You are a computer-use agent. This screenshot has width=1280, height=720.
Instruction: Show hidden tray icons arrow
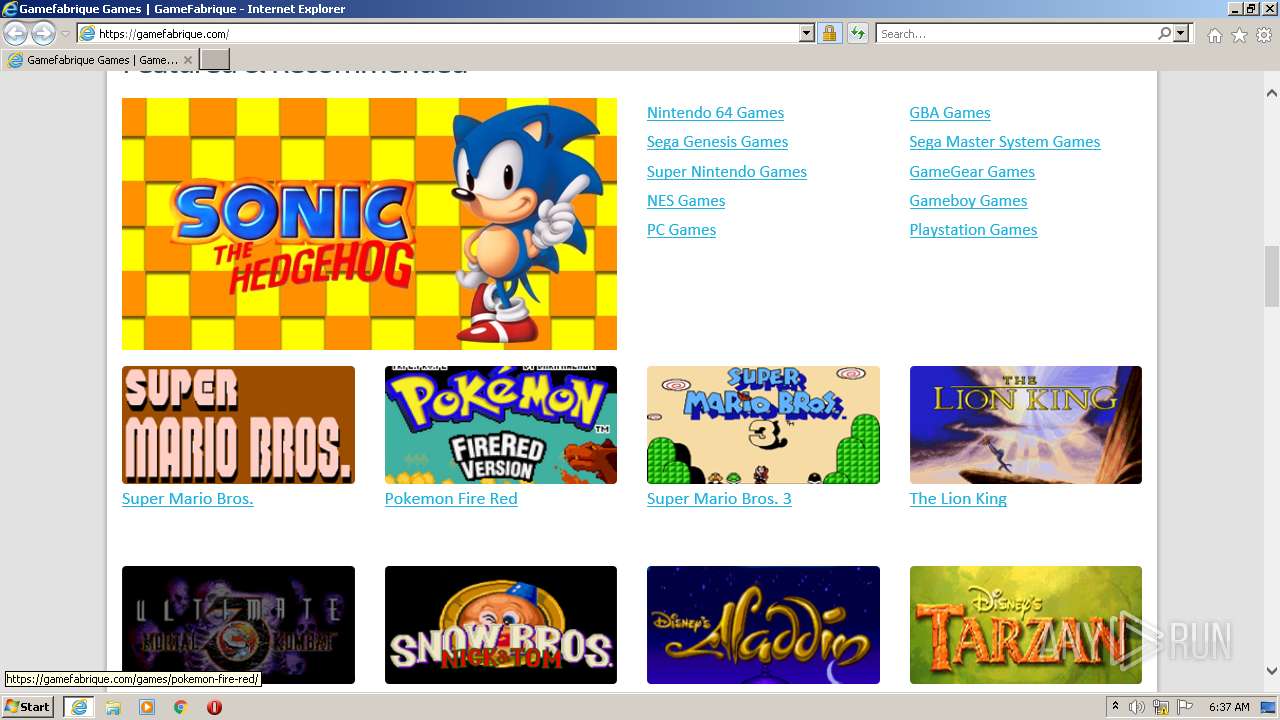tap(1116, 707)
